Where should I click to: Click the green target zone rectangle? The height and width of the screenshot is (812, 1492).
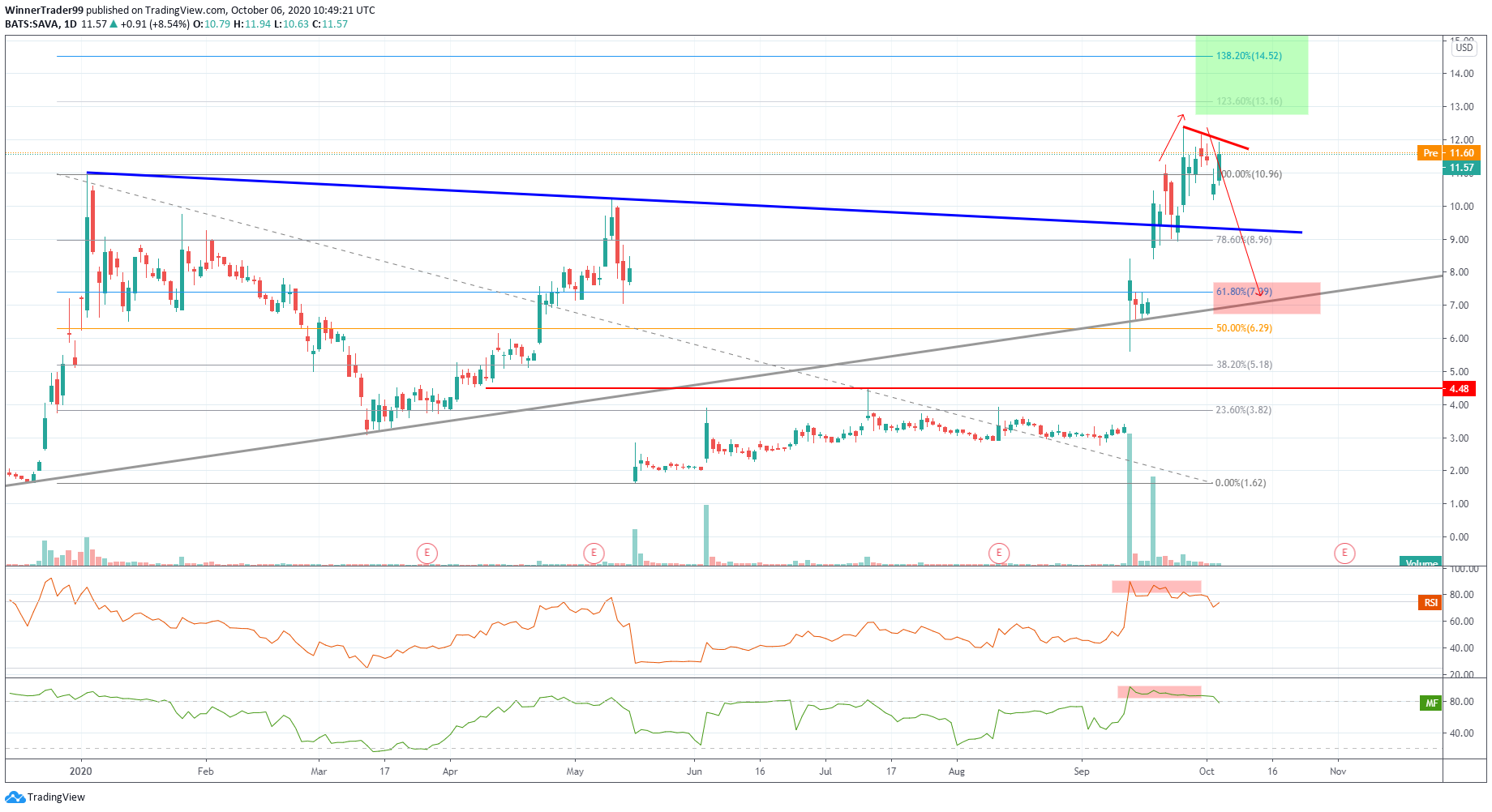pyautogui.click(x=1251, y=75)
